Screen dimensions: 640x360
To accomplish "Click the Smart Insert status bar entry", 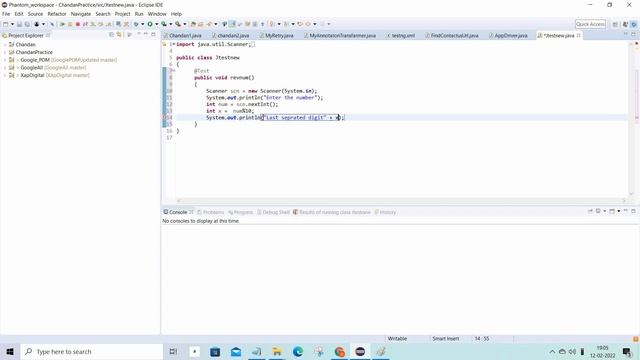I will [446, 339].
